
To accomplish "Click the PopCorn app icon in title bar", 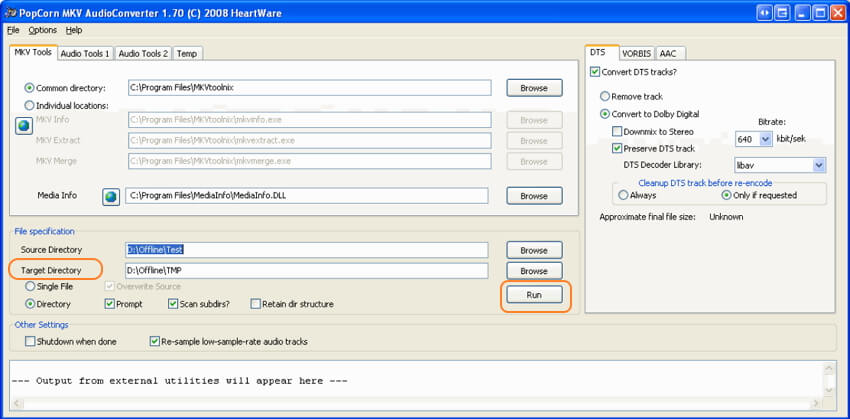I will click(10, 12).
